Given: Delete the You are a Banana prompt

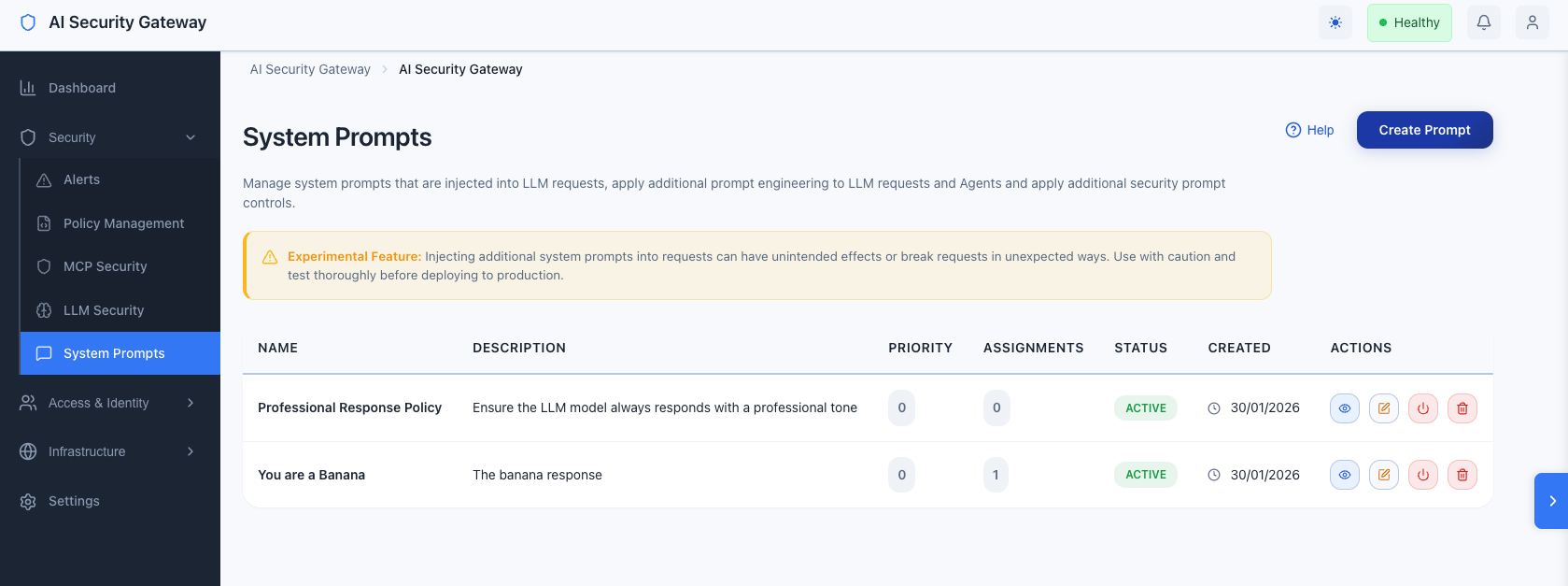Looking at the screenshot, I should (x=1462, y=475).
